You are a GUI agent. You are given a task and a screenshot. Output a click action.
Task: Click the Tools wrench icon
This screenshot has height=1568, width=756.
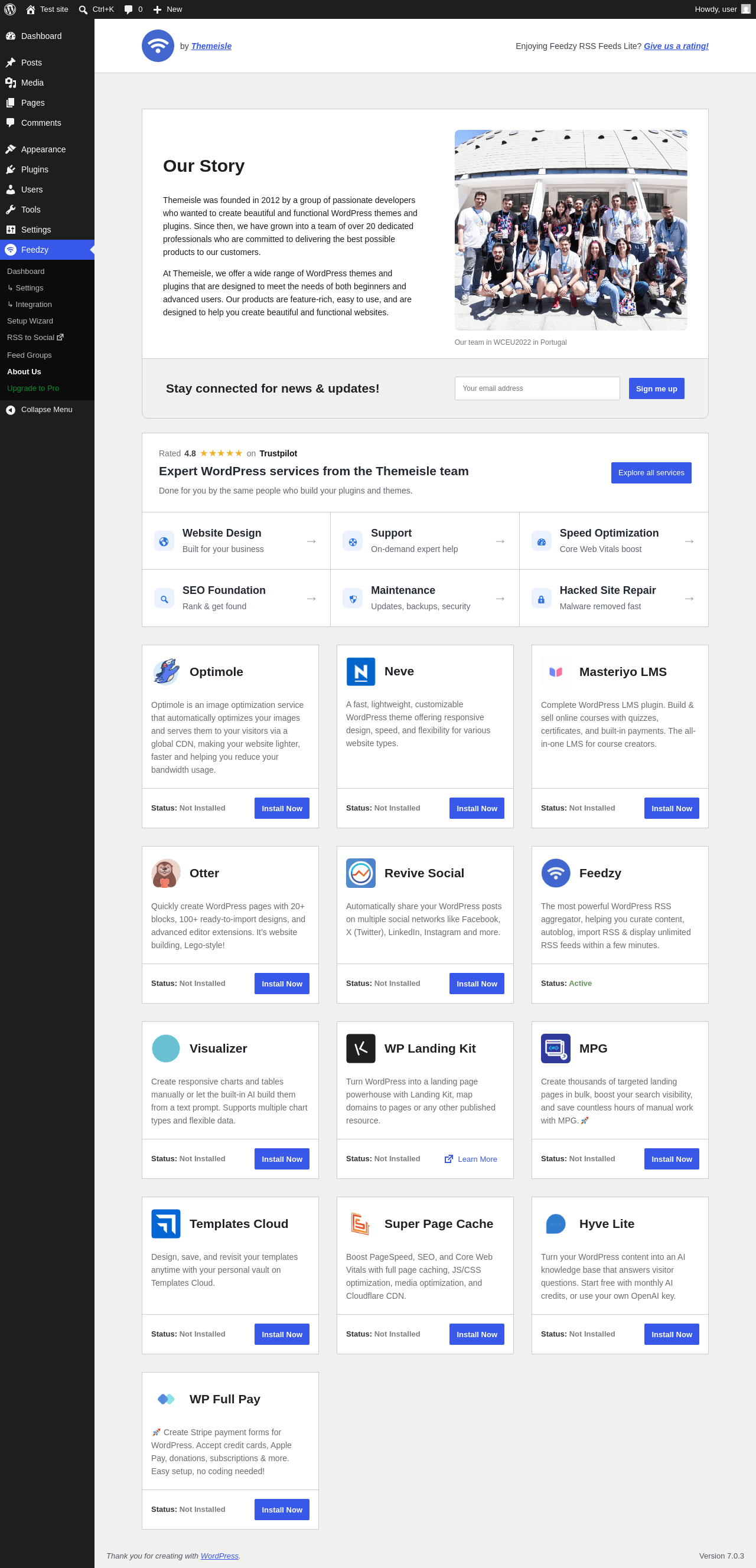coord(11,210)
